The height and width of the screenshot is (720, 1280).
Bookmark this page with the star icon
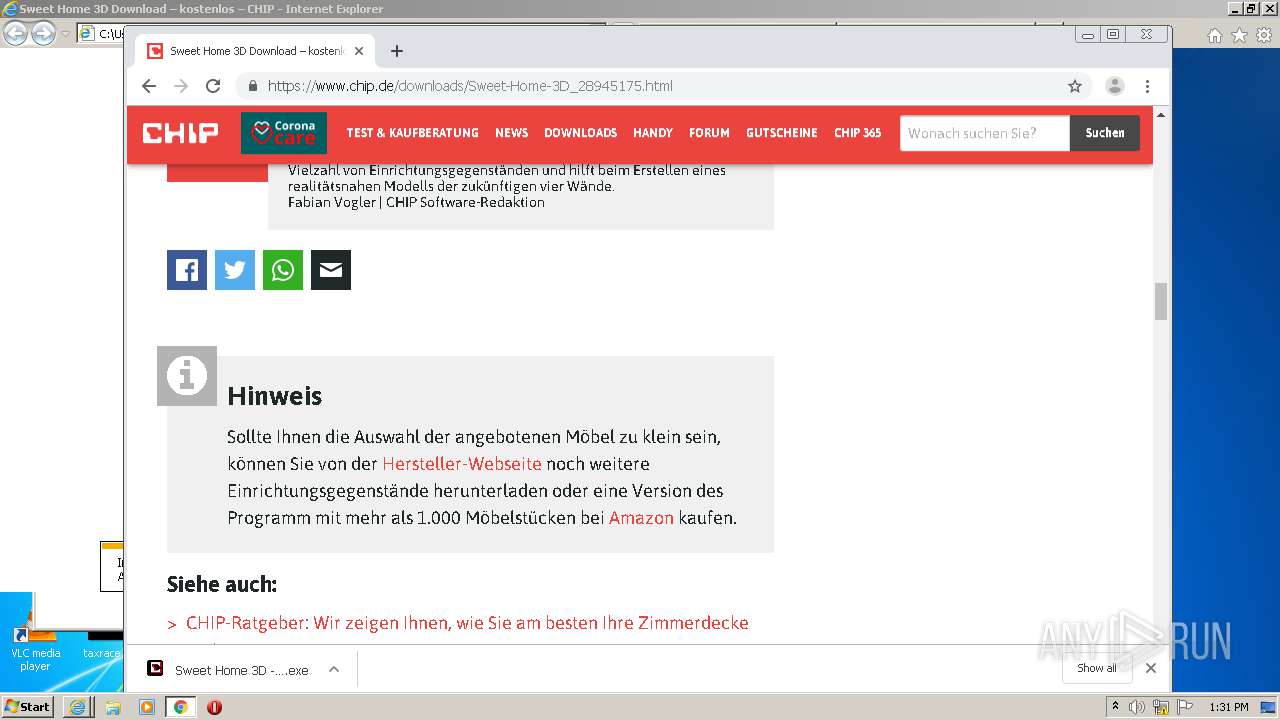click(1075, 86)
